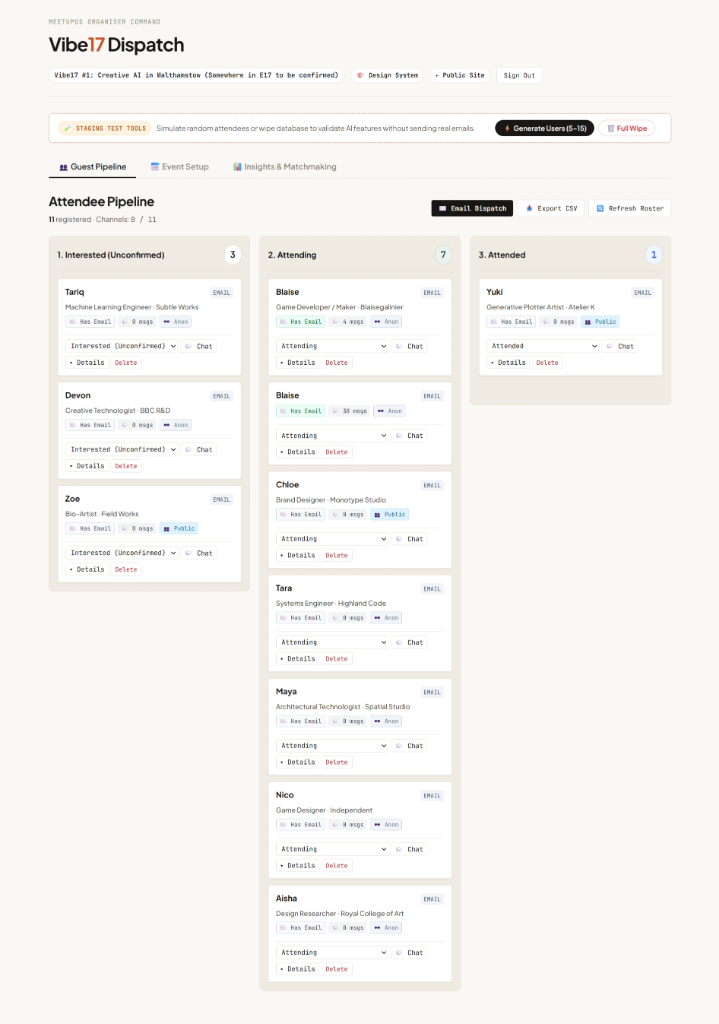Open Chat for Chloe
Screen dimensions: 719x1024
coord(409,539)
